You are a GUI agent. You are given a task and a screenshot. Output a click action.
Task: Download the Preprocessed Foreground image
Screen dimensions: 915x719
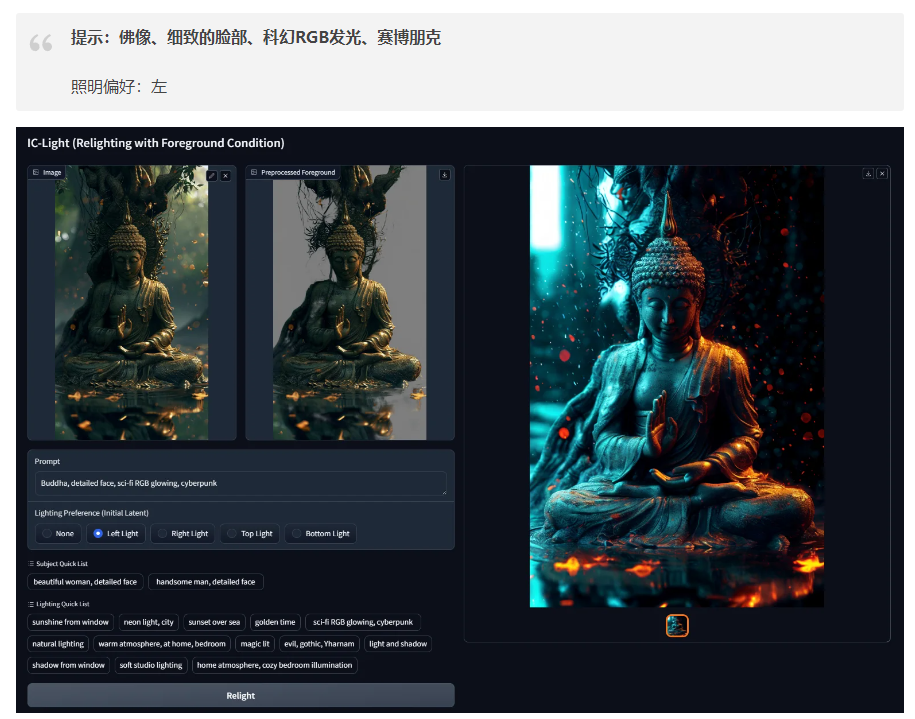click(444, 175)
